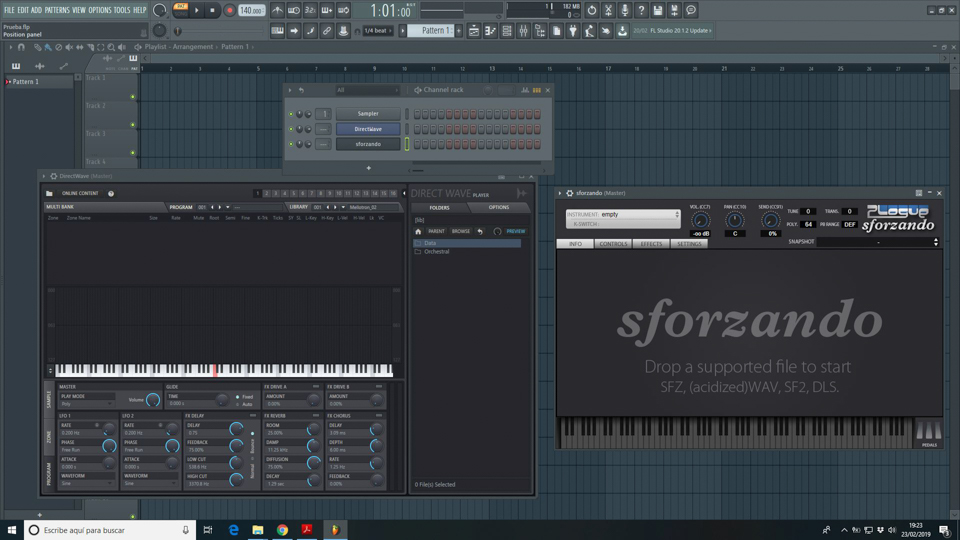Click the microphone one-click recording icon
Screen dimensions: 960x540
tap(624, 10)
